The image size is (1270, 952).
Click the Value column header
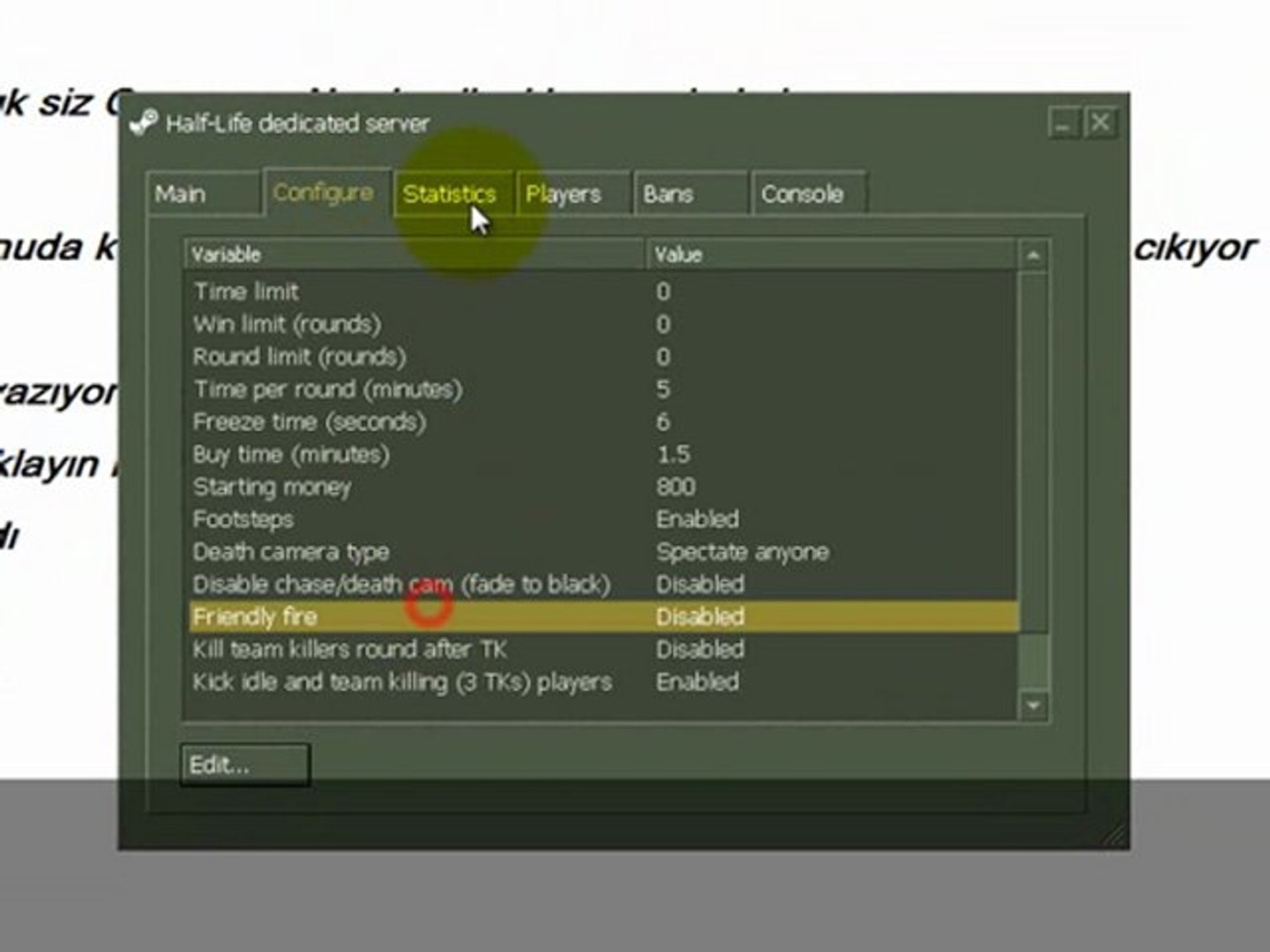[x=833, y=255]
